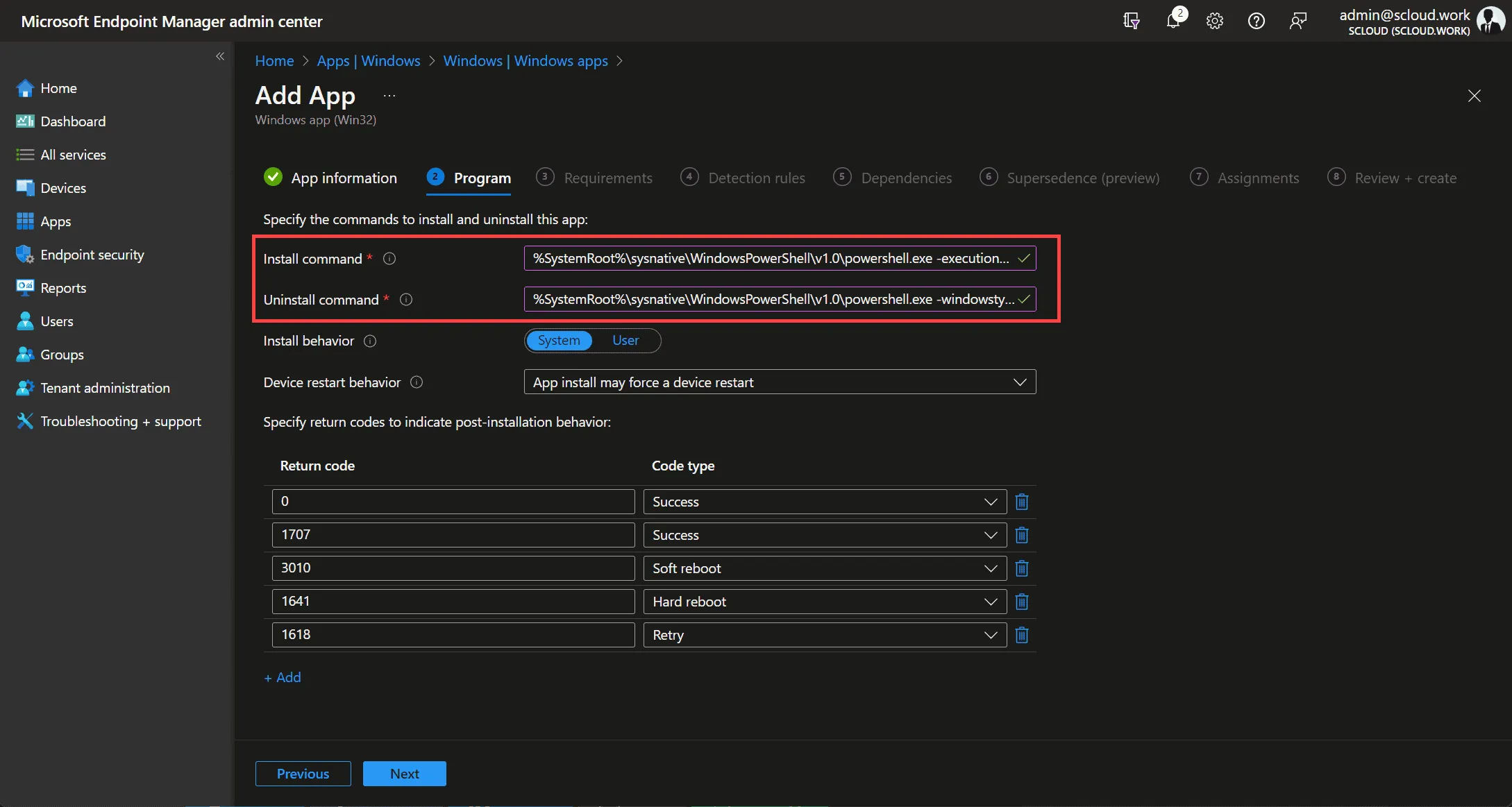This screenshot has height=807, width=1512.
Task: Set Install behavior to System
Action: click(x=559, y=341)
